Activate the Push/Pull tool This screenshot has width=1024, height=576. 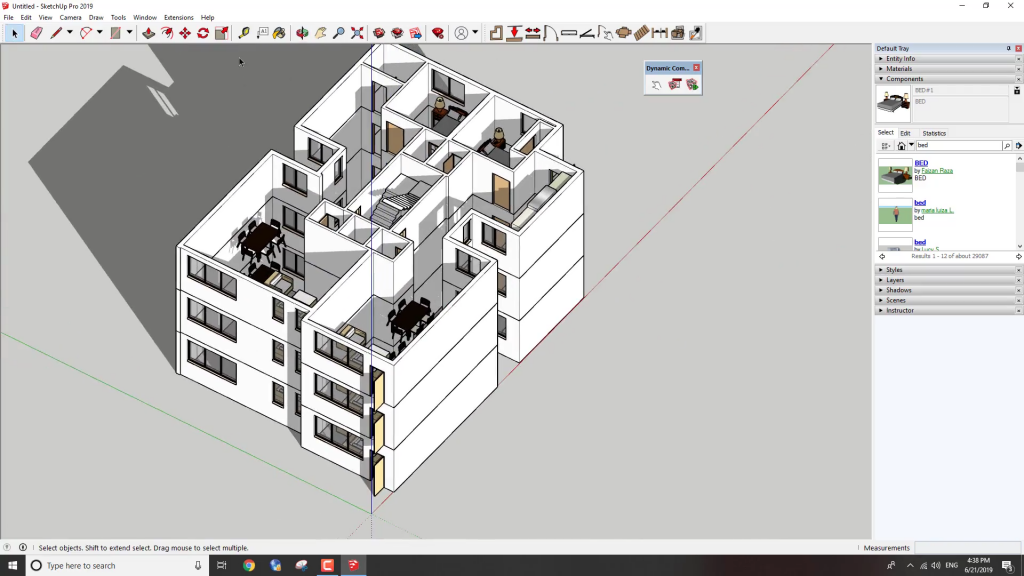click(149, 33)
